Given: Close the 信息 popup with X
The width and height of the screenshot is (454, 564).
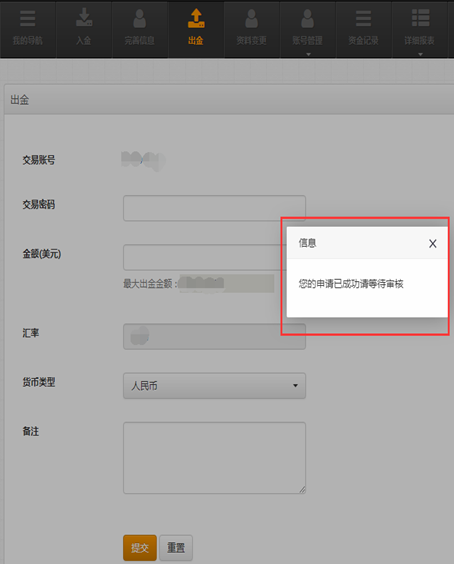Looking at the screenshot, I should pos(433,244).
